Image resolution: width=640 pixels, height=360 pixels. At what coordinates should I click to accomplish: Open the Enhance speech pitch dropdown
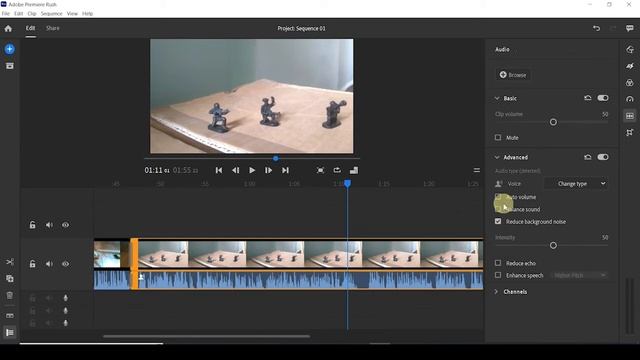click(x=579, y=275)
